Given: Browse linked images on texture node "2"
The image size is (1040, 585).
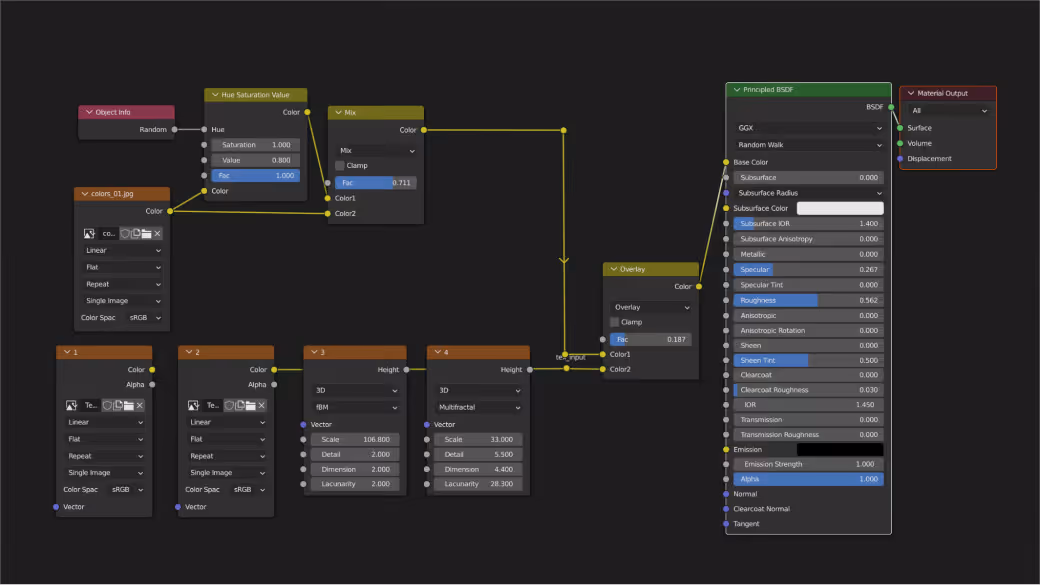Looking at the screenshot, I should 191,405.
